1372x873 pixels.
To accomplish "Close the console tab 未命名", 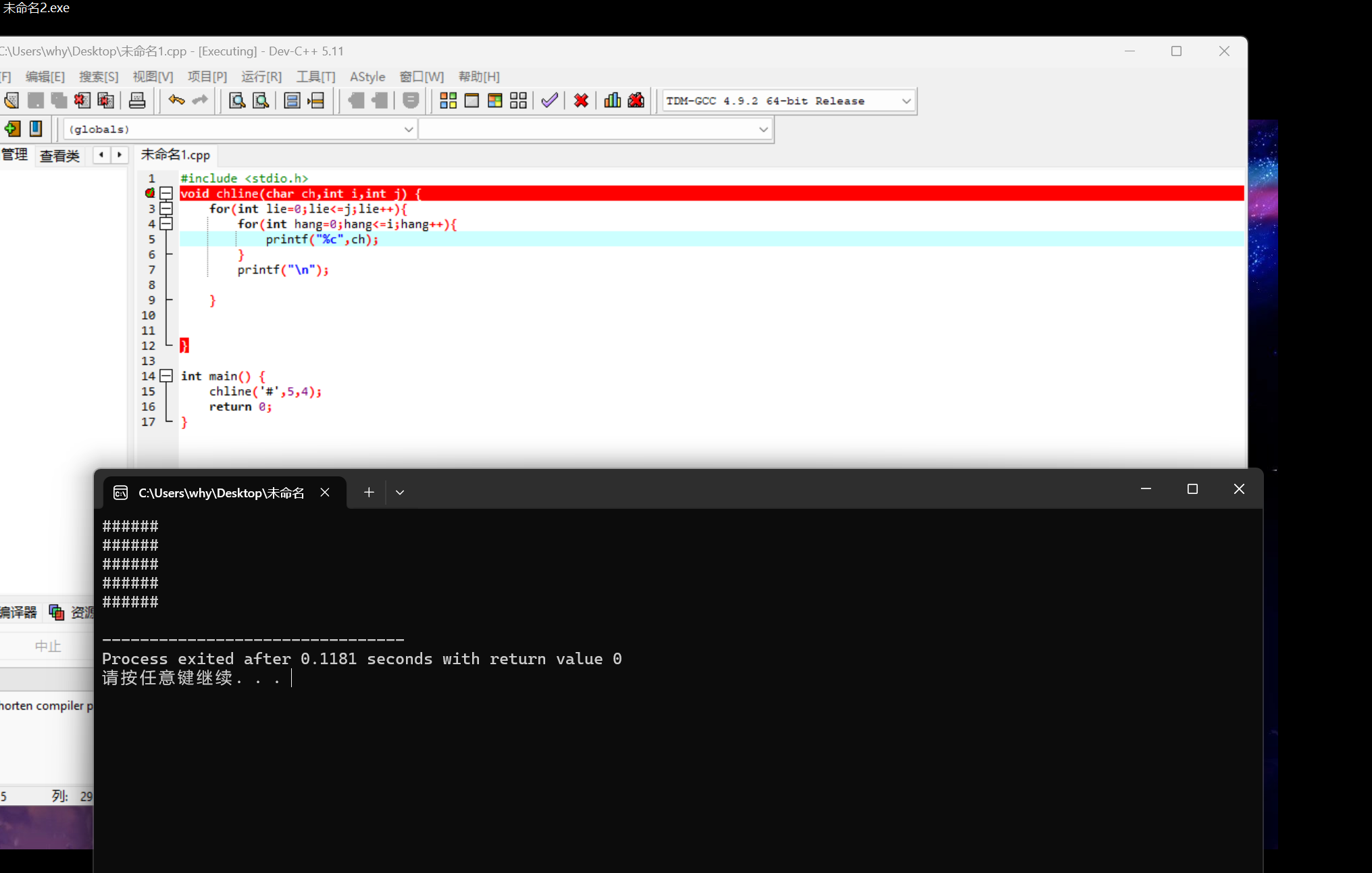I will click(325, 493).
